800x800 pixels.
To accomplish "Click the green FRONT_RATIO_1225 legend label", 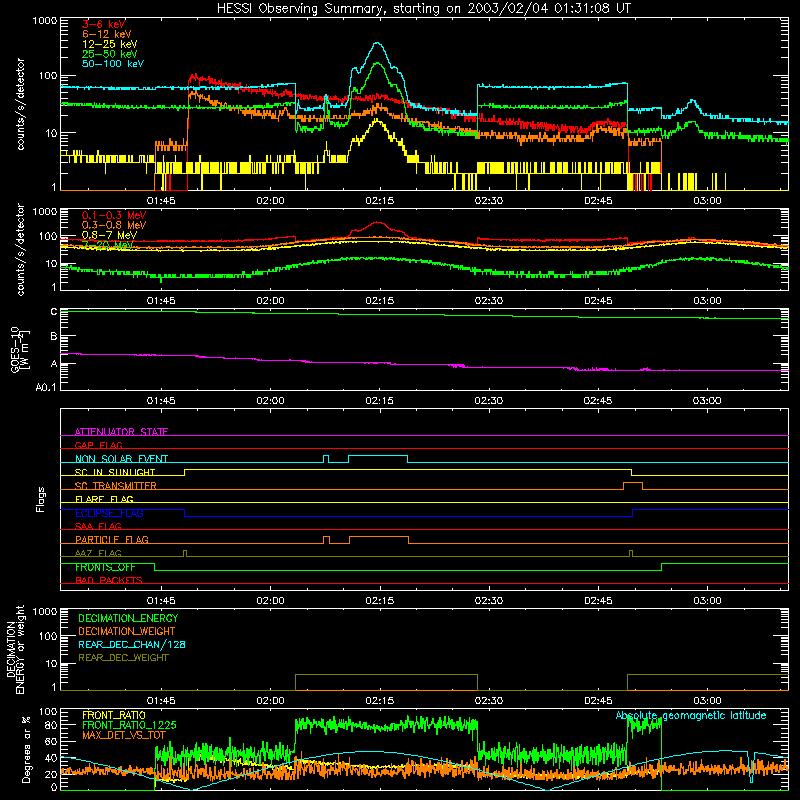I will click(129, 725).
